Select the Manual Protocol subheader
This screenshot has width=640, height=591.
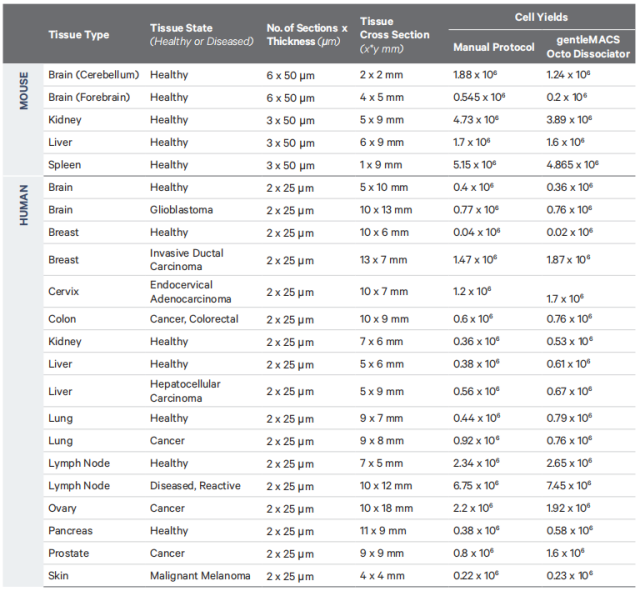(x=493, y=47)
